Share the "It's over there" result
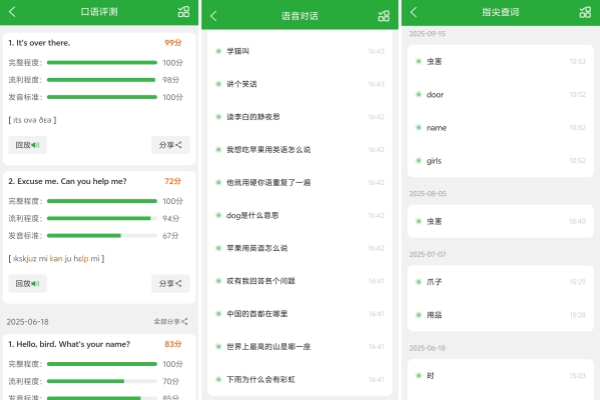This screenshot has width=600, height=400. coord(171,145)
